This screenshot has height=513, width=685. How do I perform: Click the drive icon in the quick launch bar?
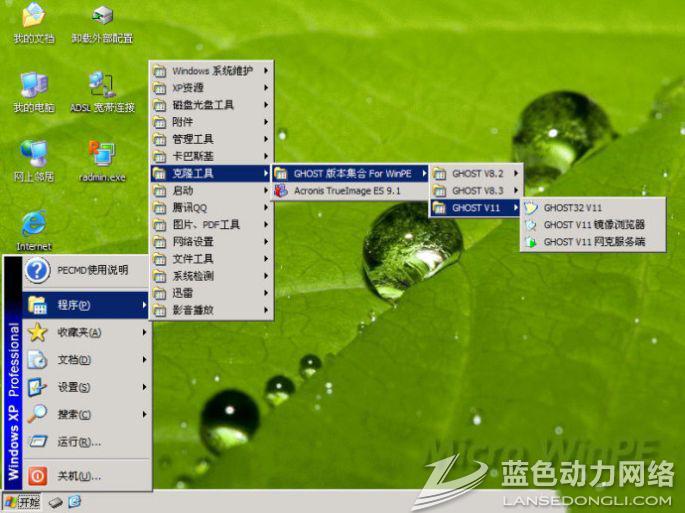click(56, 501)
